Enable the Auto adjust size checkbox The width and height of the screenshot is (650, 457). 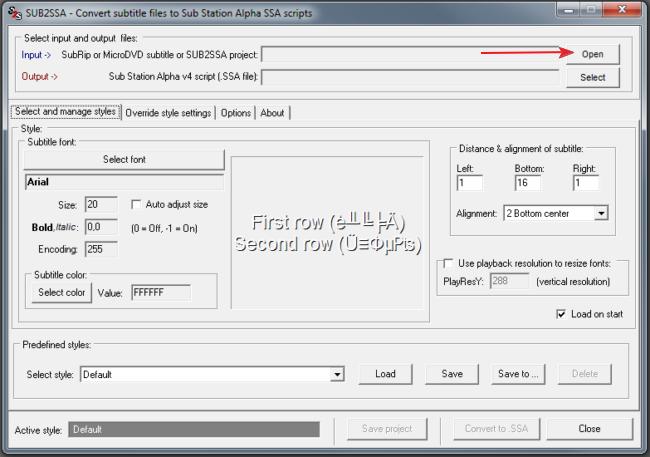tap(137, 204)
